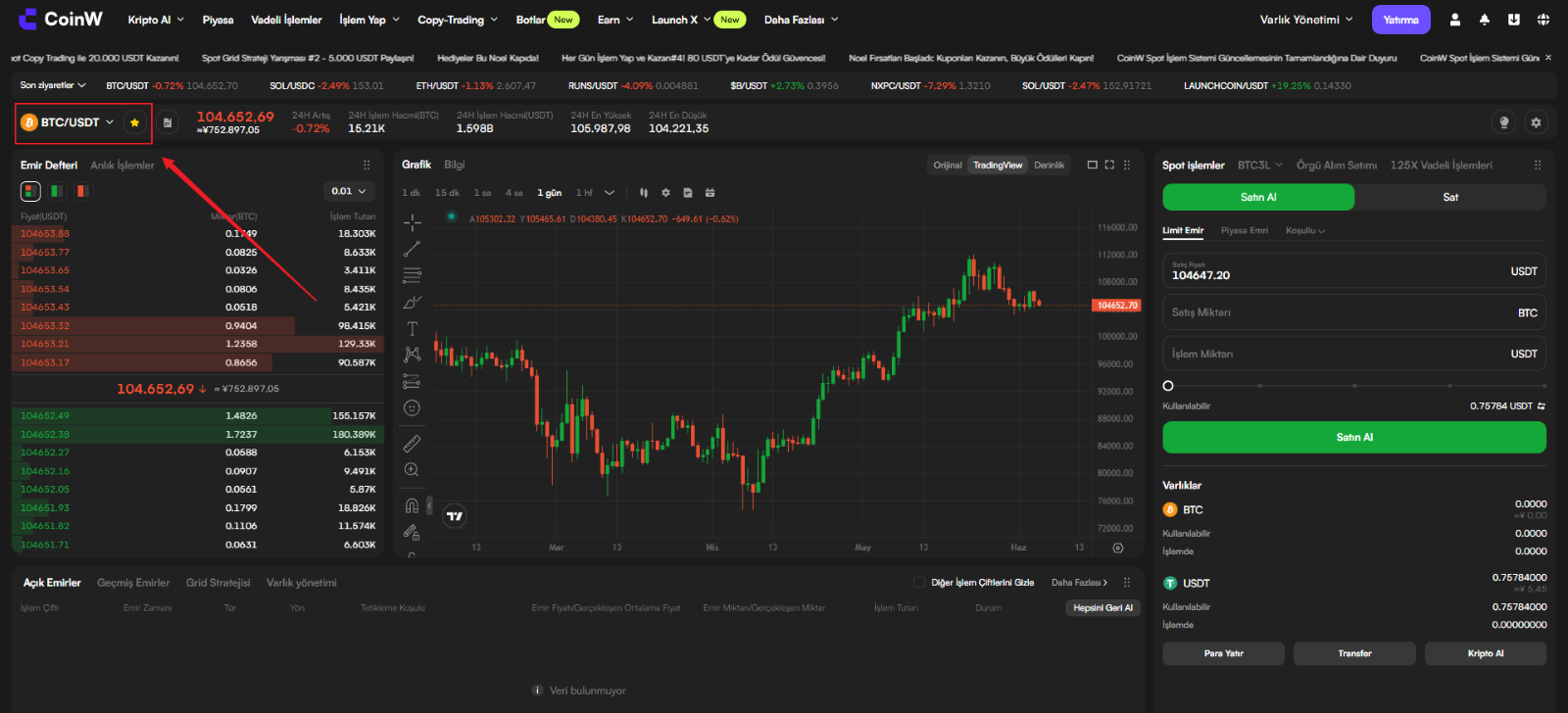Expand the Copy-Trading menu
The height and width of the screenshot is (713, 1568).
(458, 20)
